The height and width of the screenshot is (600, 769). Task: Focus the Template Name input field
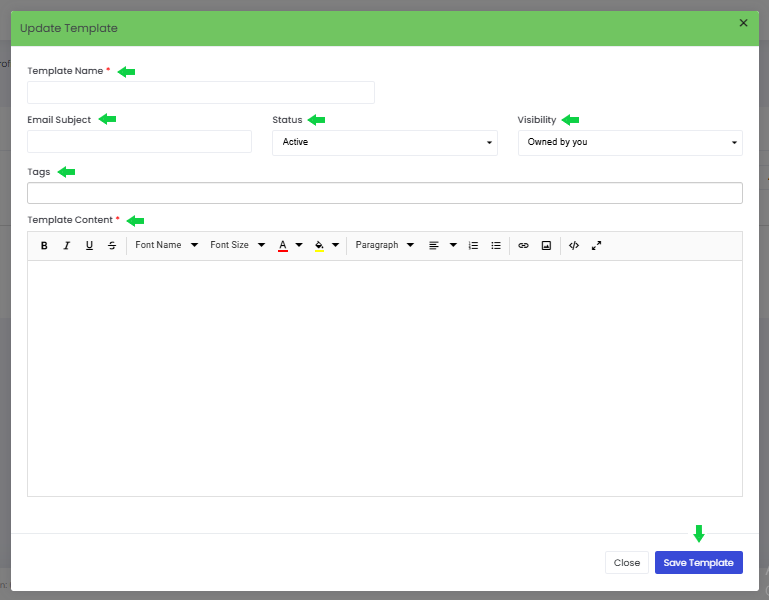pyautogui.click(x=201, y=93)
